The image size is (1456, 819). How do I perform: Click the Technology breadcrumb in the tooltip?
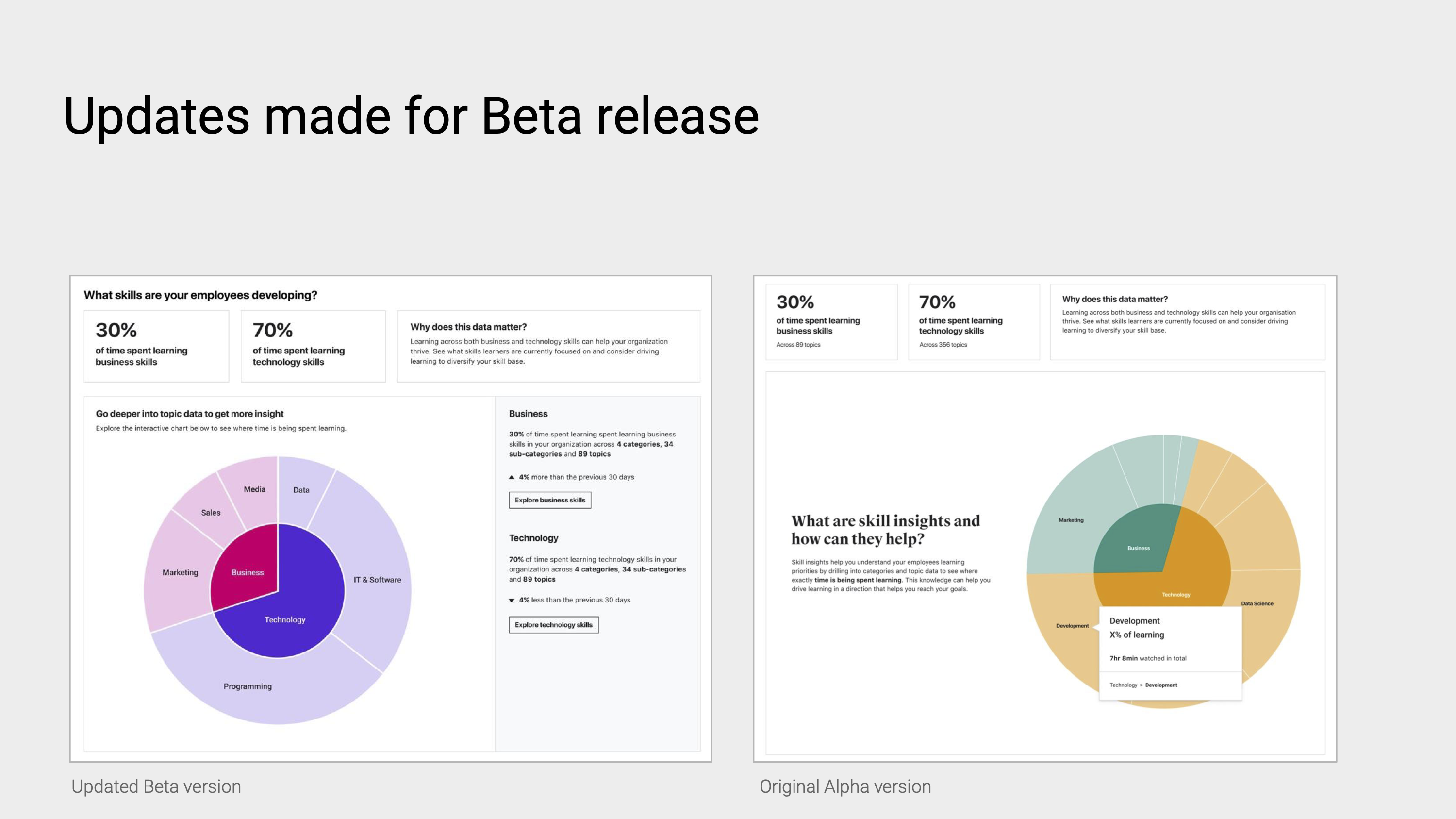pyautogui.click(x=1123, y=685)
